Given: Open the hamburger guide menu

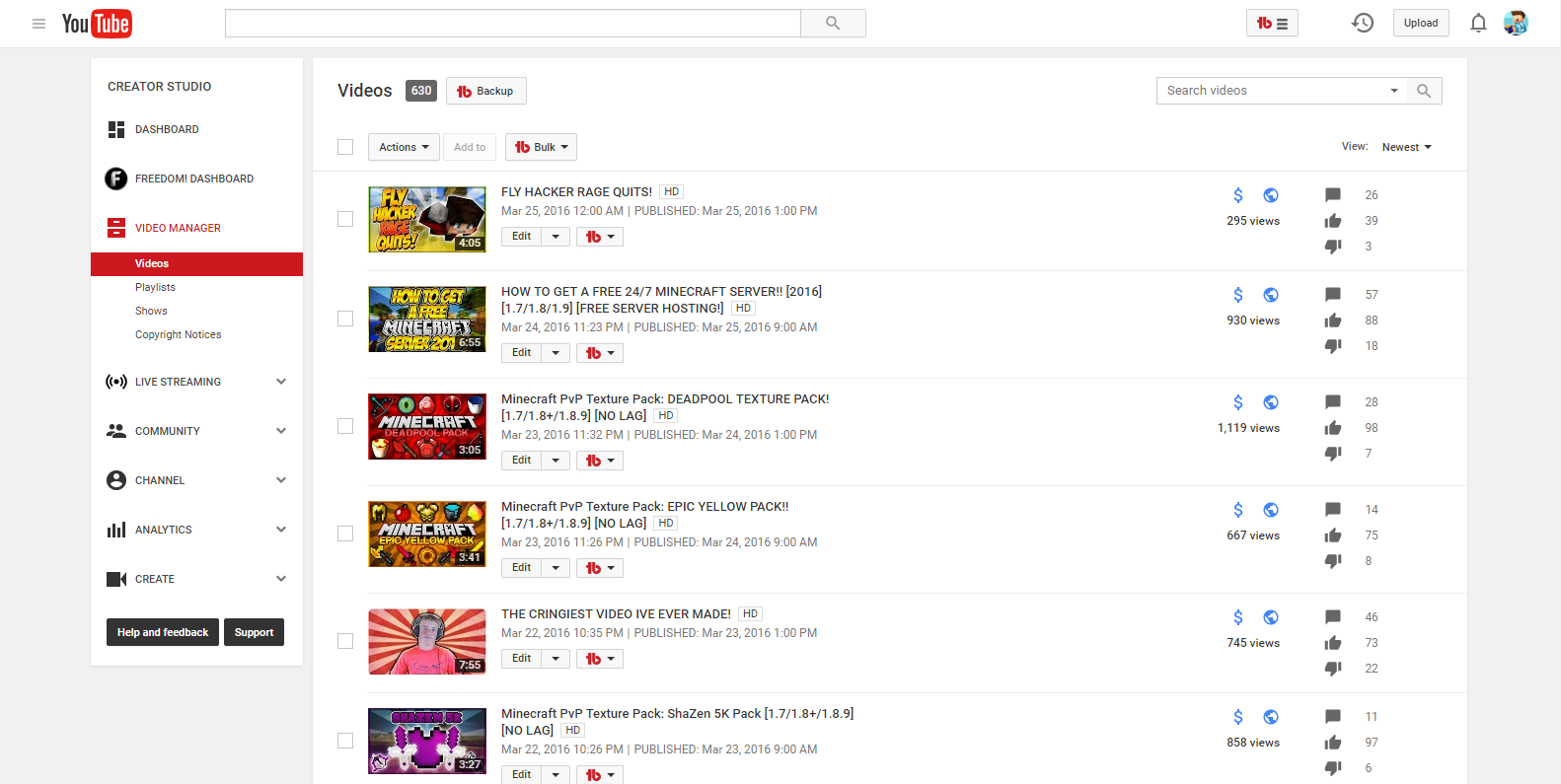Looking at the screenshot, I should point(38,24).
